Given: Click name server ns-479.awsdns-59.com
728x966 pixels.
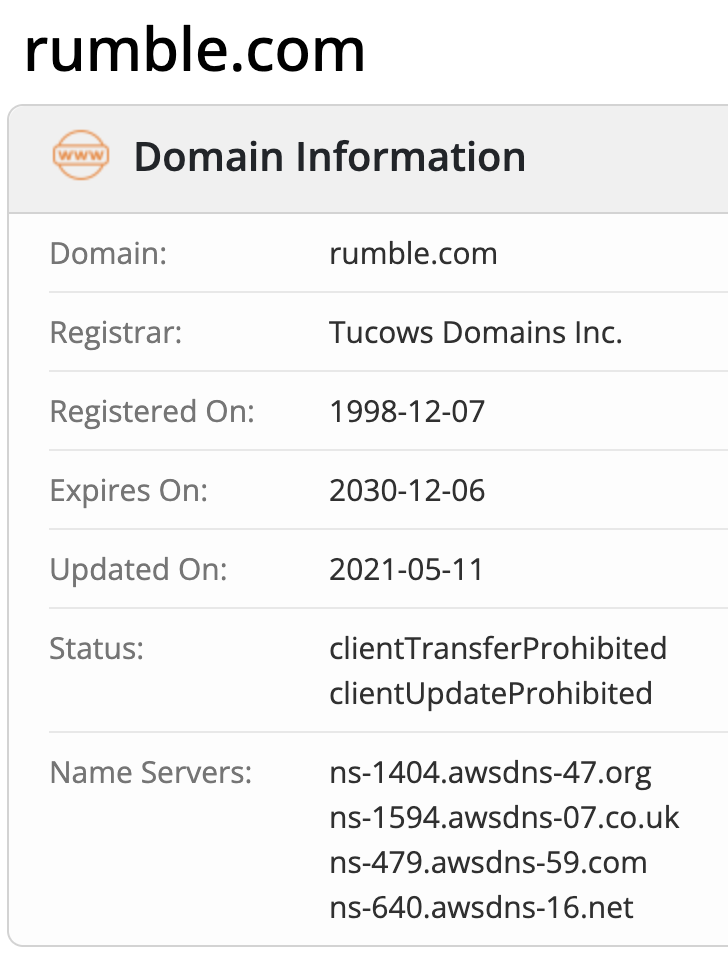Looking at the screenshot, I should coord(488,862).
